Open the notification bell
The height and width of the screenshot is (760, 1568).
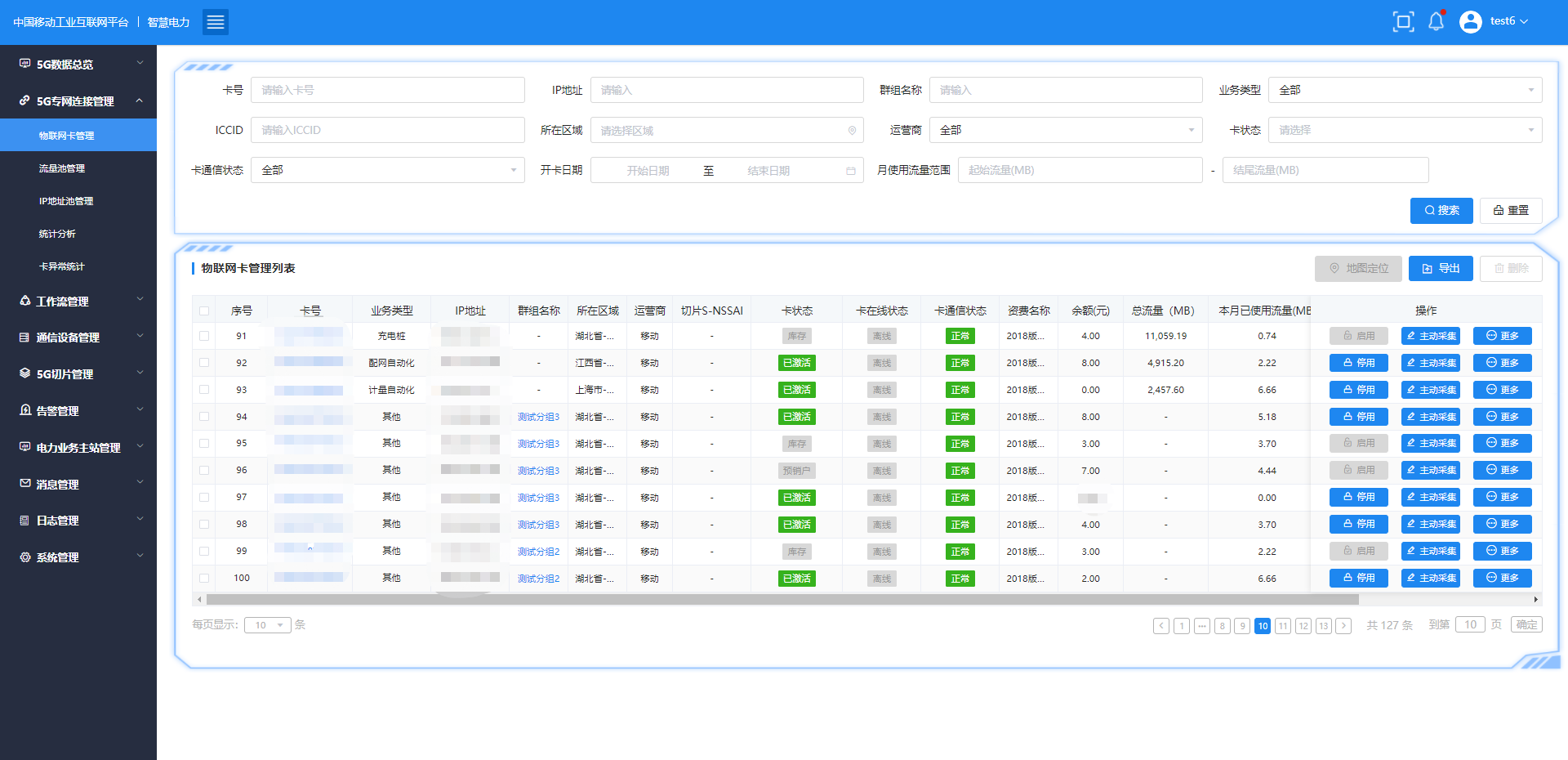tap(1436, 22)
